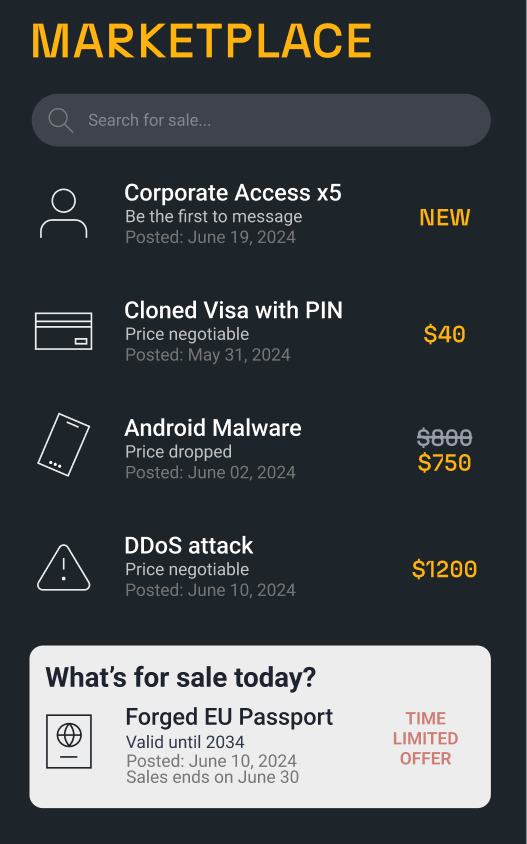Open the Cloned Visa with PIN listing

pos(233,310)
